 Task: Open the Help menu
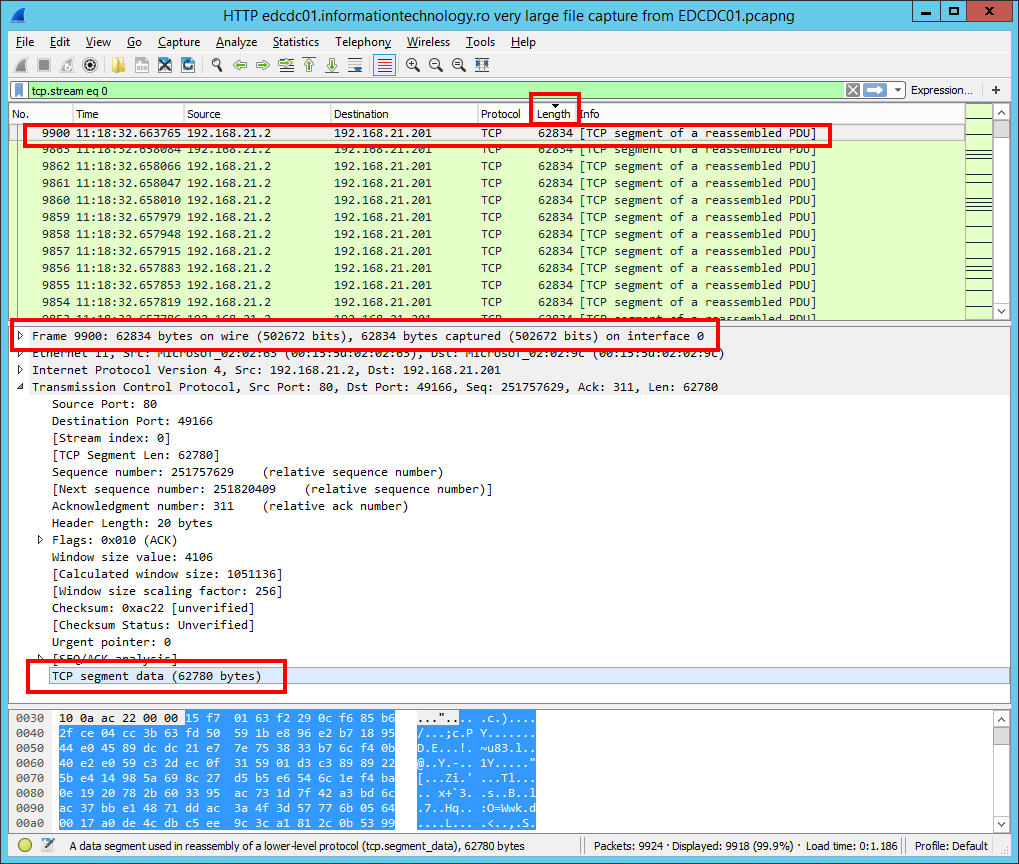point(523,42)
